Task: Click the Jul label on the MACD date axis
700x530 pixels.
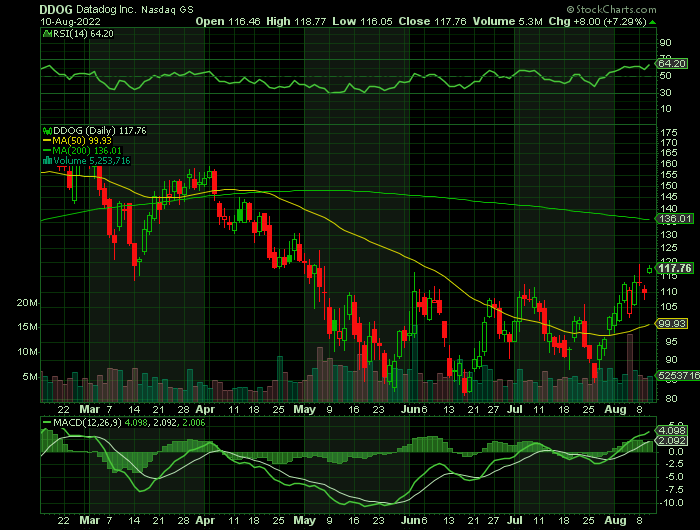Action: pyautogui.click(x=514, y=521)
